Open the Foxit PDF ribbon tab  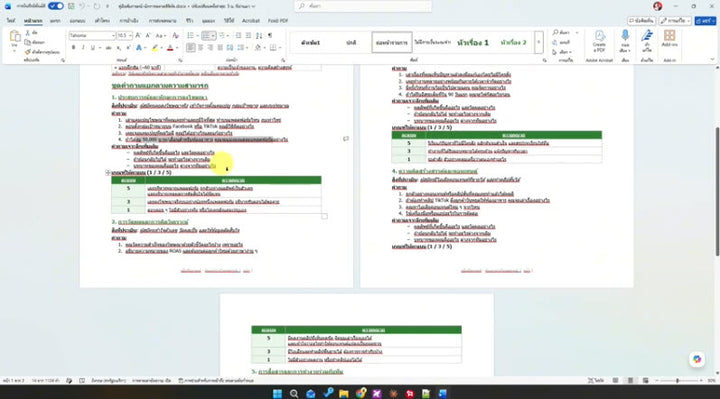[x=278, y=21]
